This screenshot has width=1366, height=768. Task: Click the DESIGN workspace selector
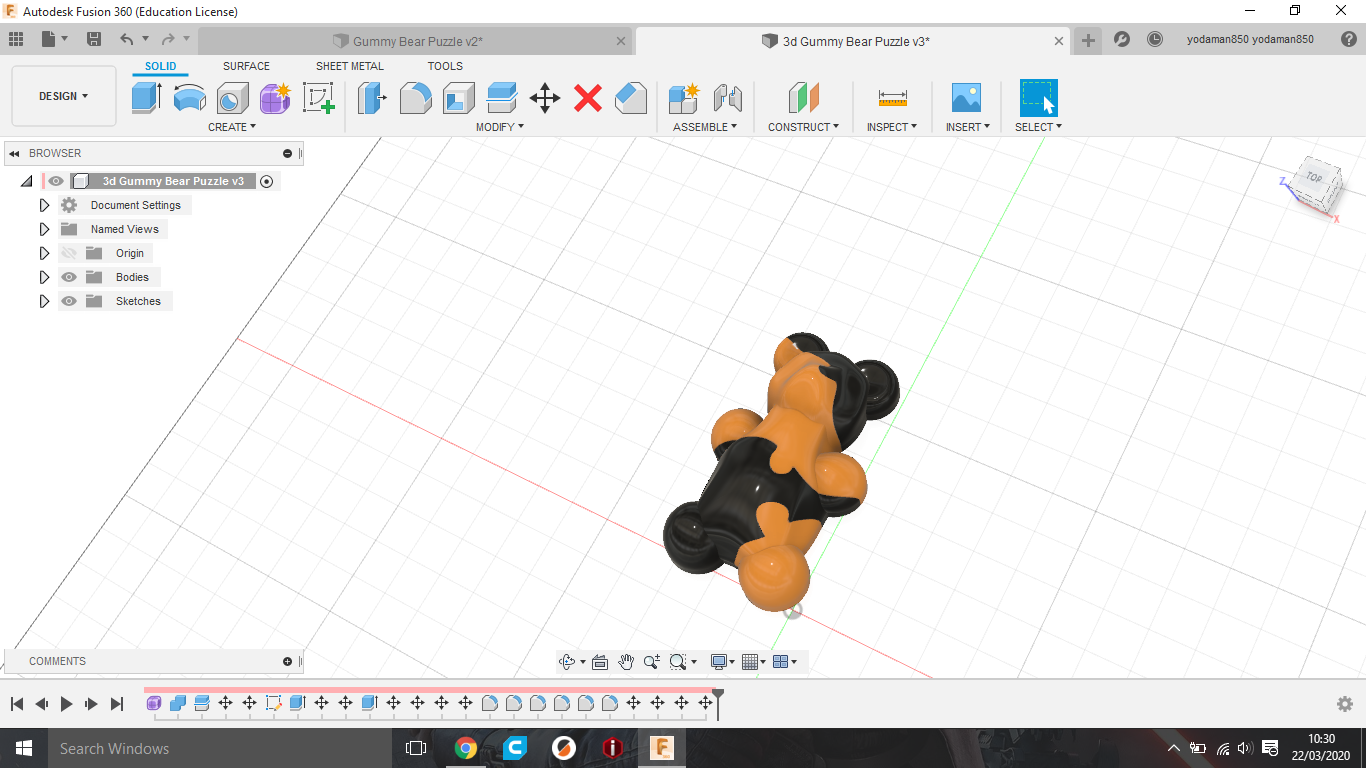tap(63, 96)
